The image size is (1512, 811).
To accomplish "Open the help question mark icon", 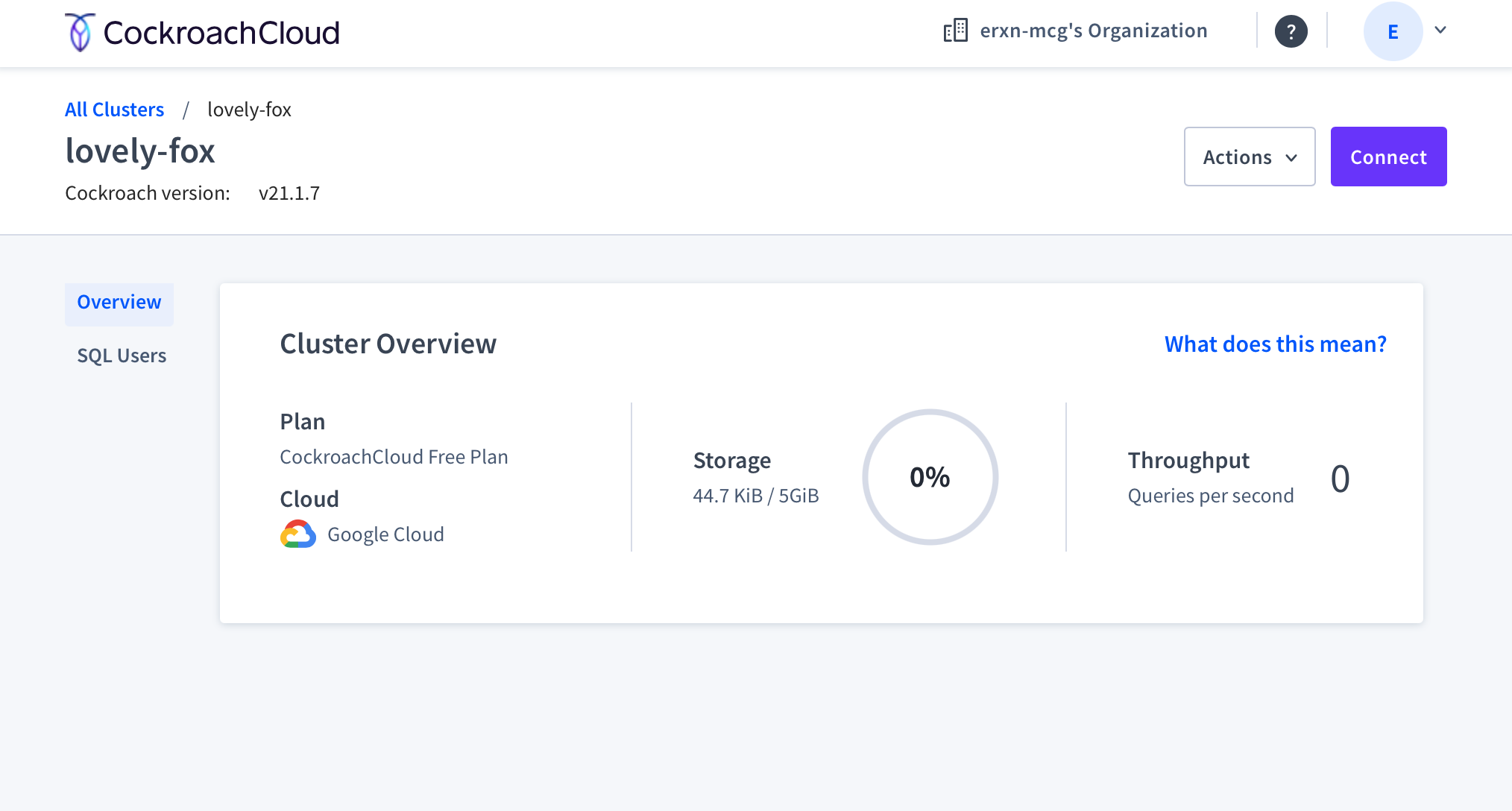I will click(x=1291, y=31).
